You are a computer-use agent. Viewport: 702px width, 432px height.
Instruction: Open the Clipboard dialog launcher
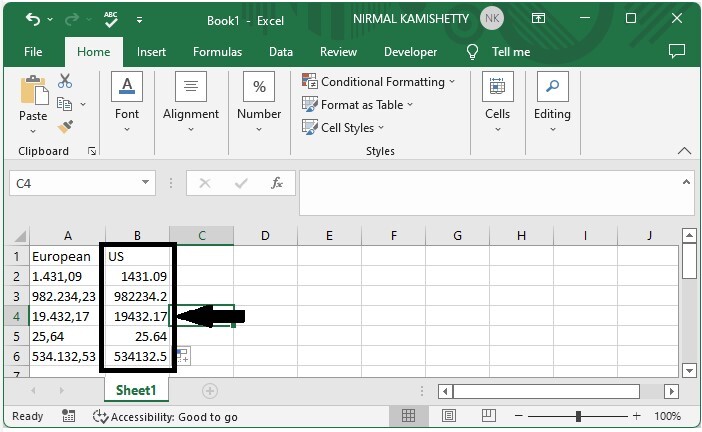tap(92, 151)
